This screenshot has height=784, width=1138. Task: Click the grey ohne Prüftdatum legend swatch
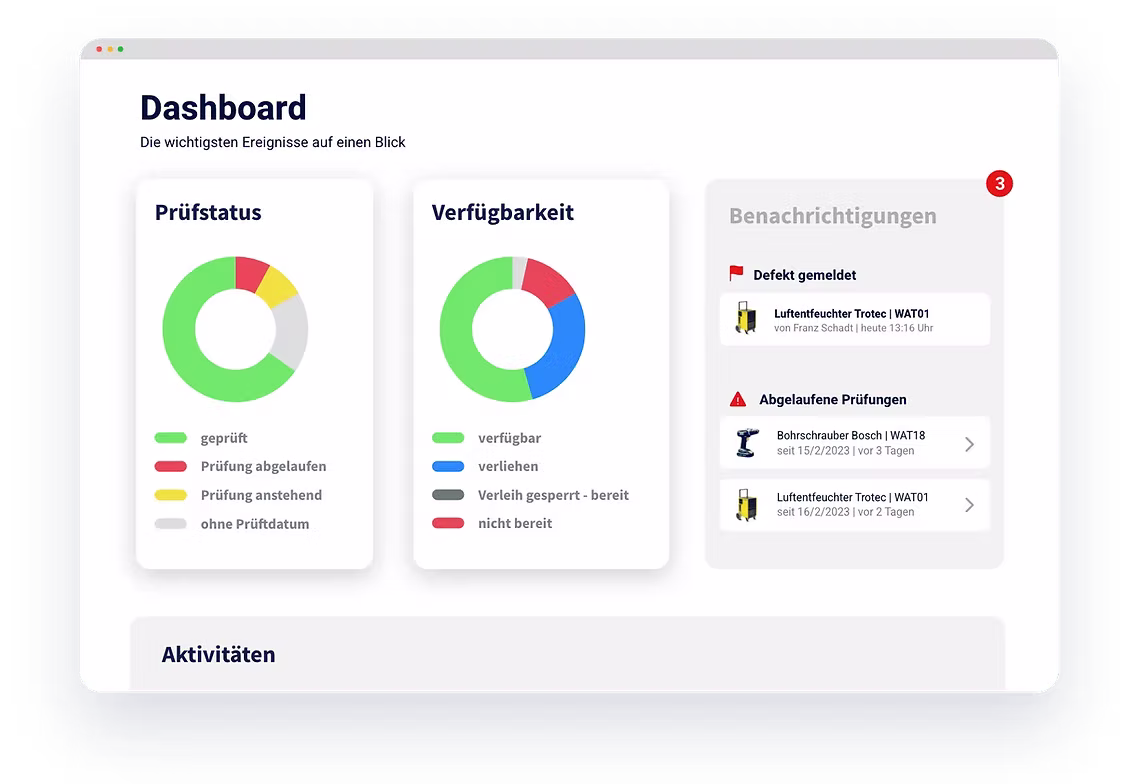(171, 523)
